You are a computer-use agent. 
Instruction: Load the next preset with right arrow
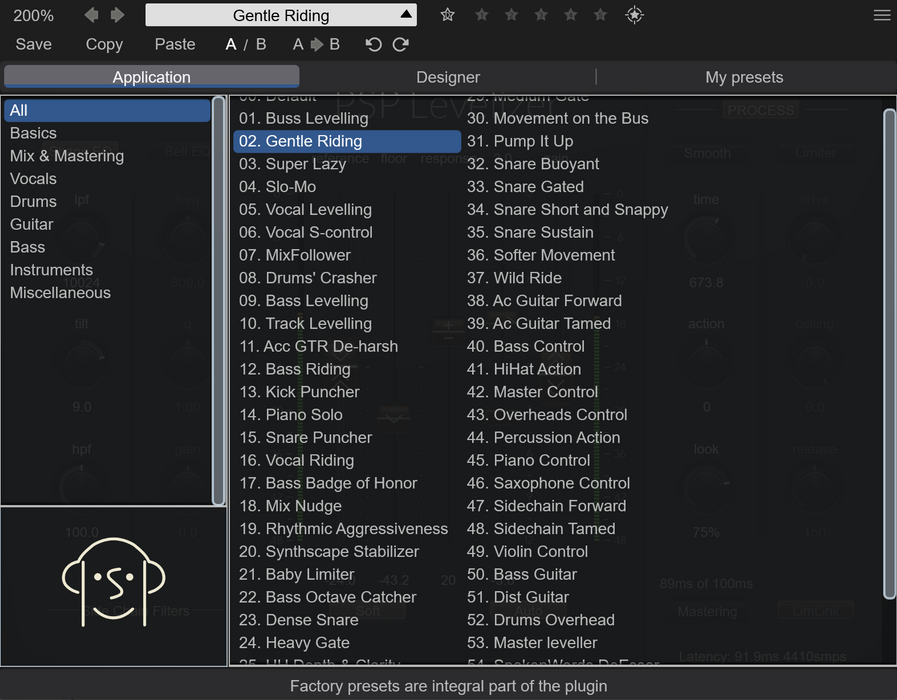[x=117, y=15]
